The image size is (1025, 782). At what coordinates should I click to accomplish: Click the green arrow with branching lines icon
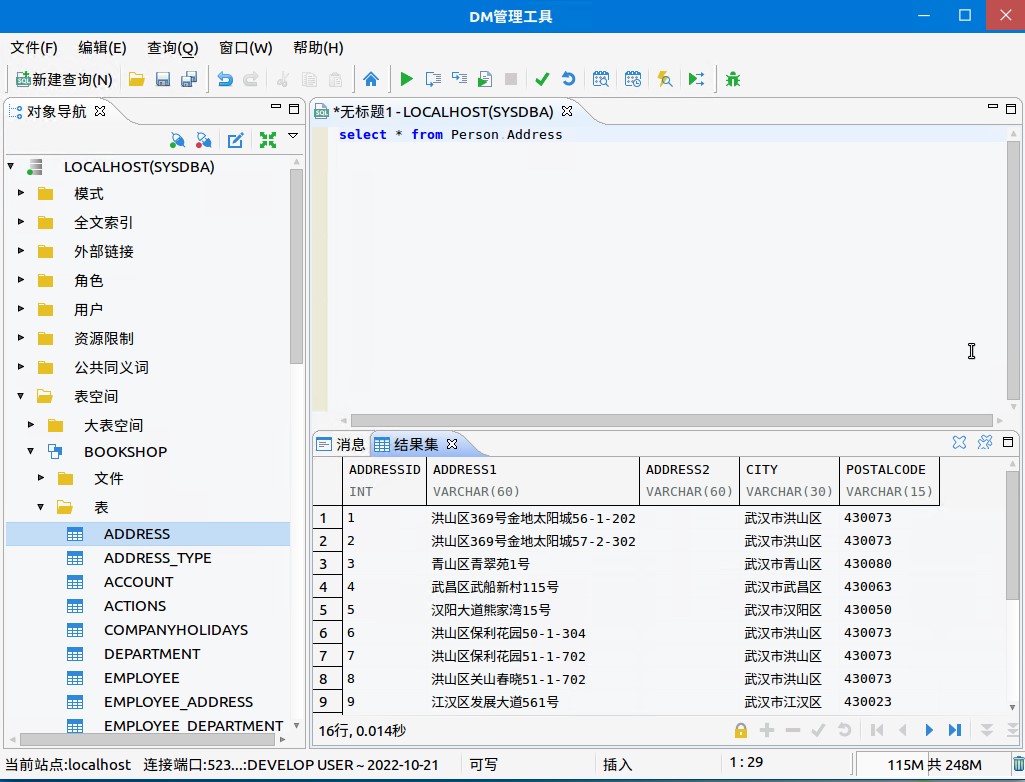pos(696,80)
